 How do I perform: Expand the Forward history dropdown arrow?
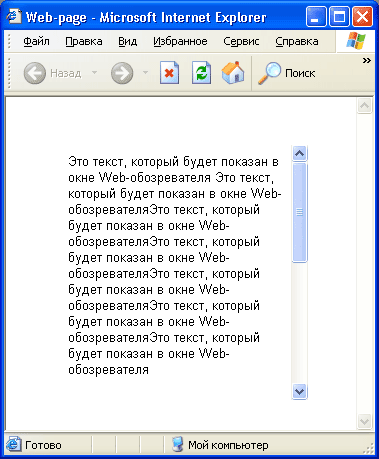(146, 72)
